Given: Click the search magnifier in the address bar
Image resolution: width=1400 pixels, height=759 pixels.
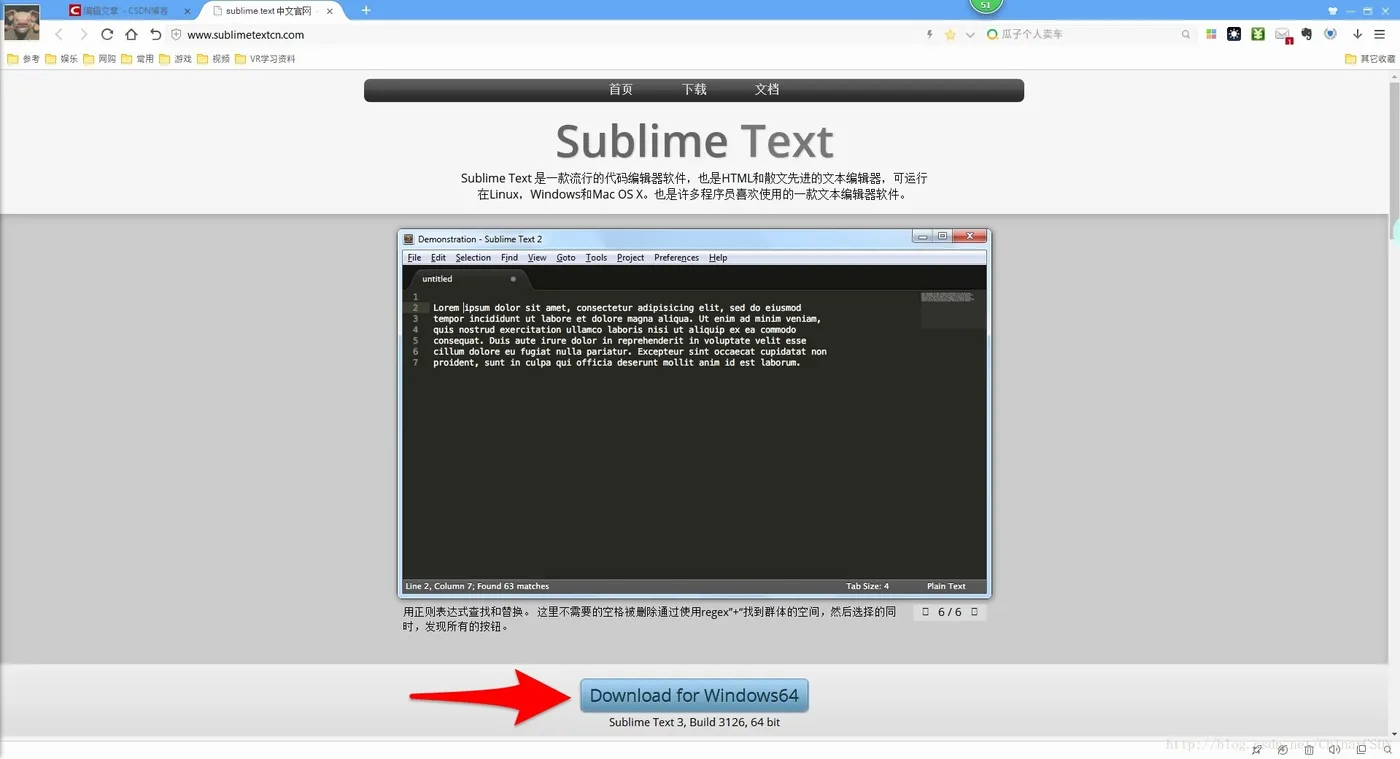Looking at the screenshot, I should click(x=1185, y=33).
